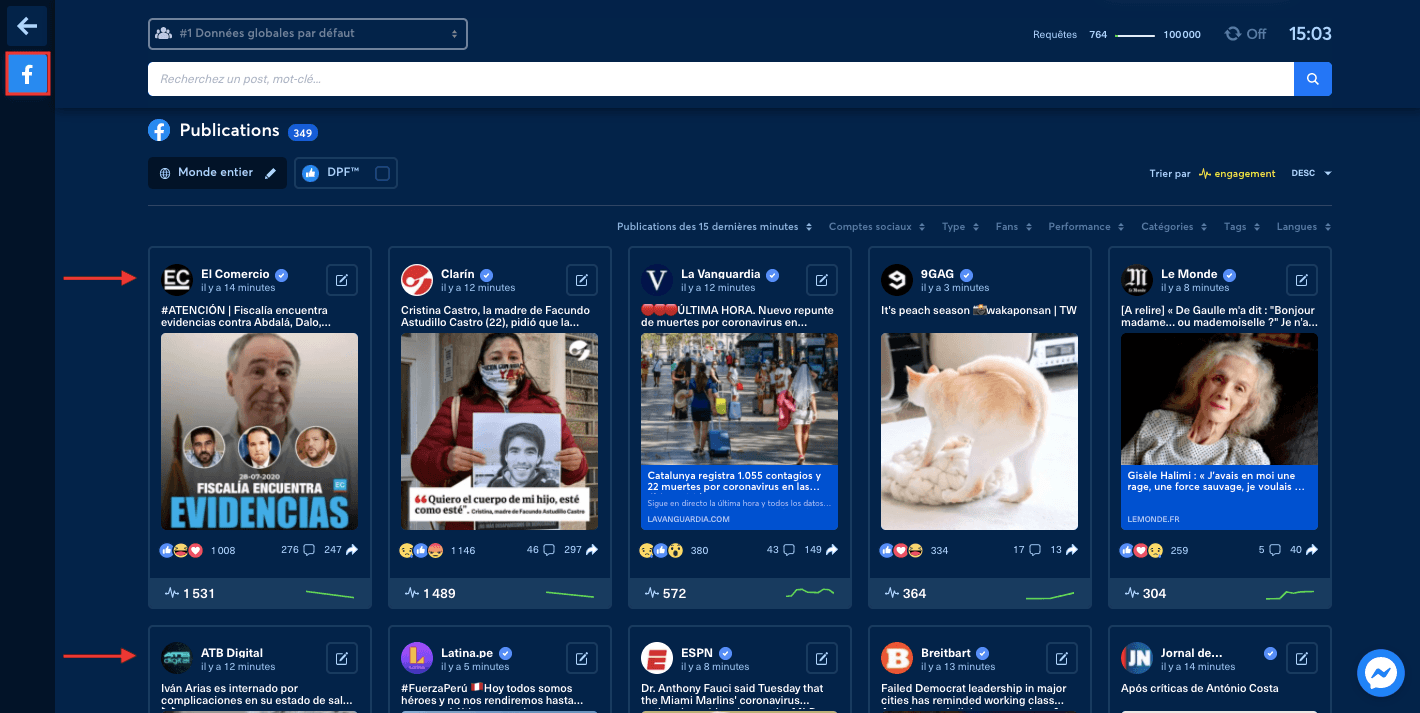
Task: Click the 364 engagement trend graph
Action: tap(1050, 595)
